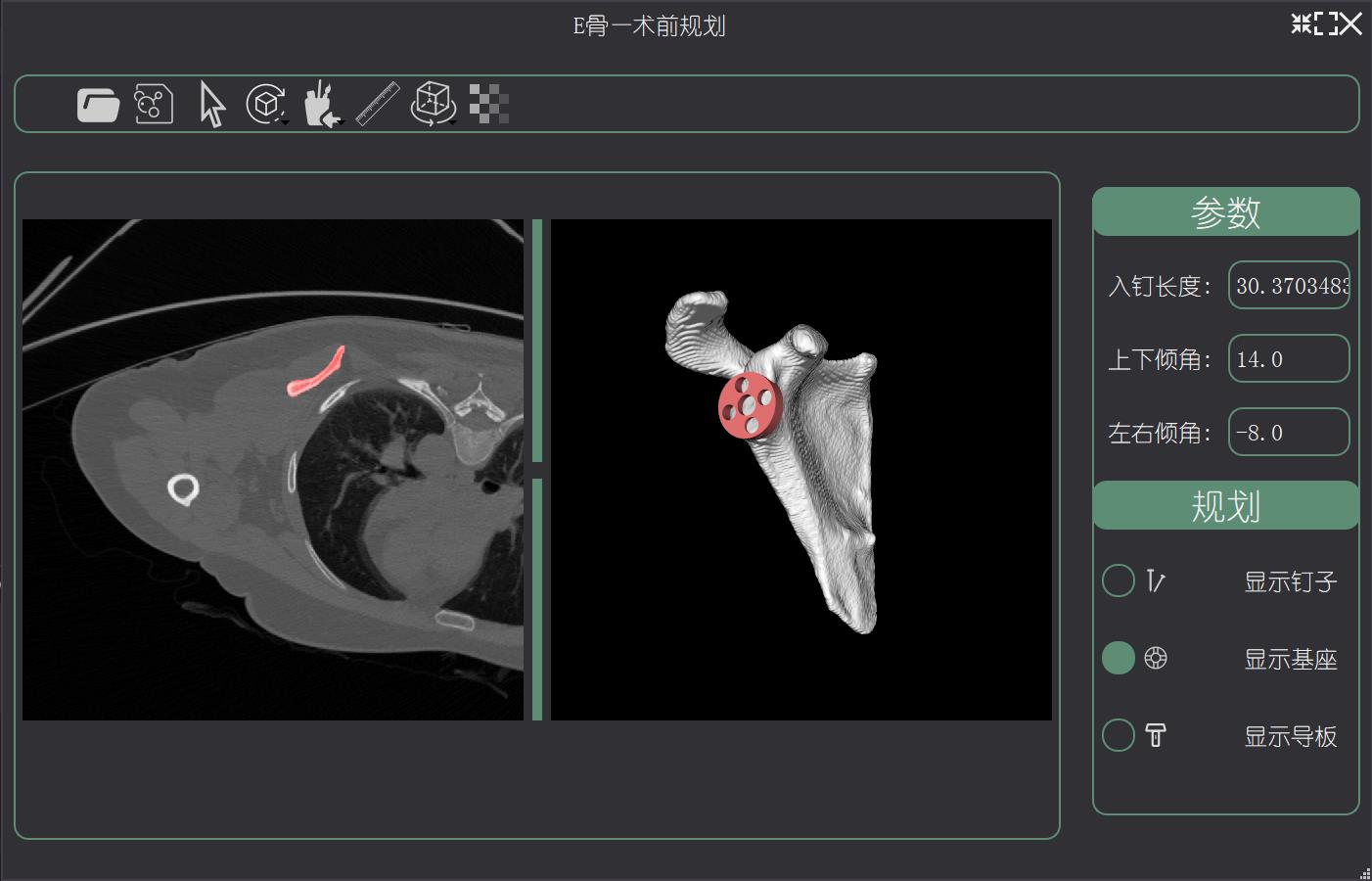Open the paintbrush cup tool

point(322,104)
